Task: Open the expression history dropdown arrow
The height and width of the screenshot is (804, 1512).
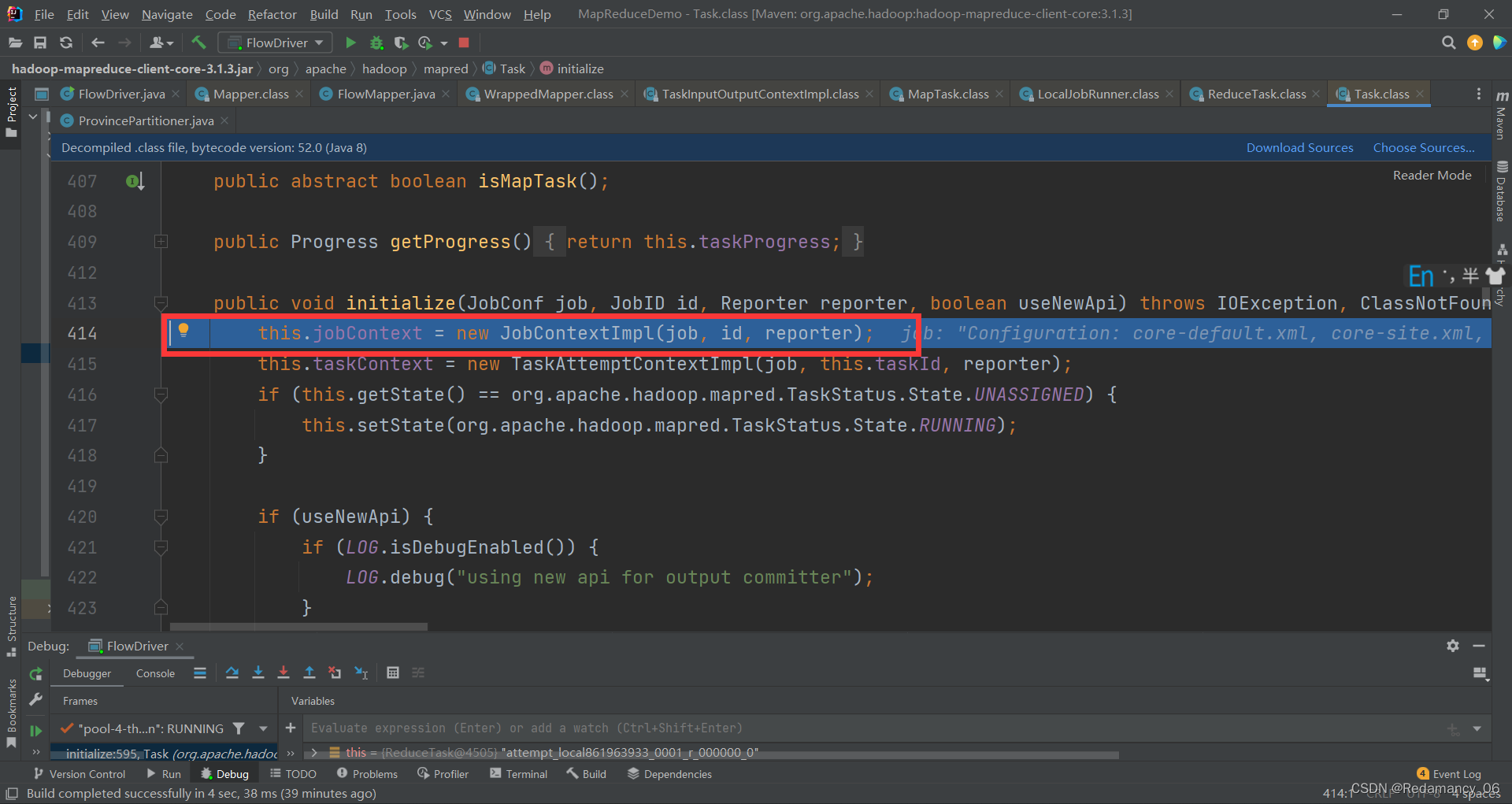Action: 1477,728
